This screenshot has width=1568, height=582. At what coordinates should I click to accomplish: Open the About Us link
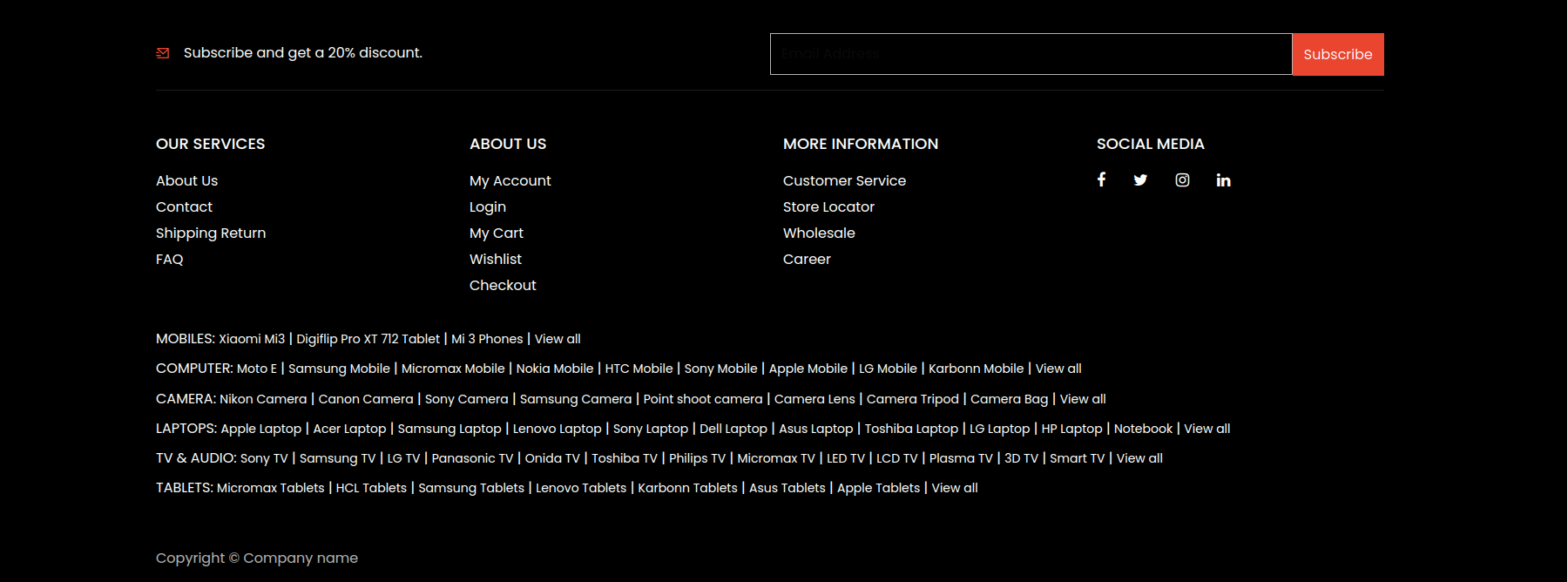pyautogui.click(x=186, y=180)
